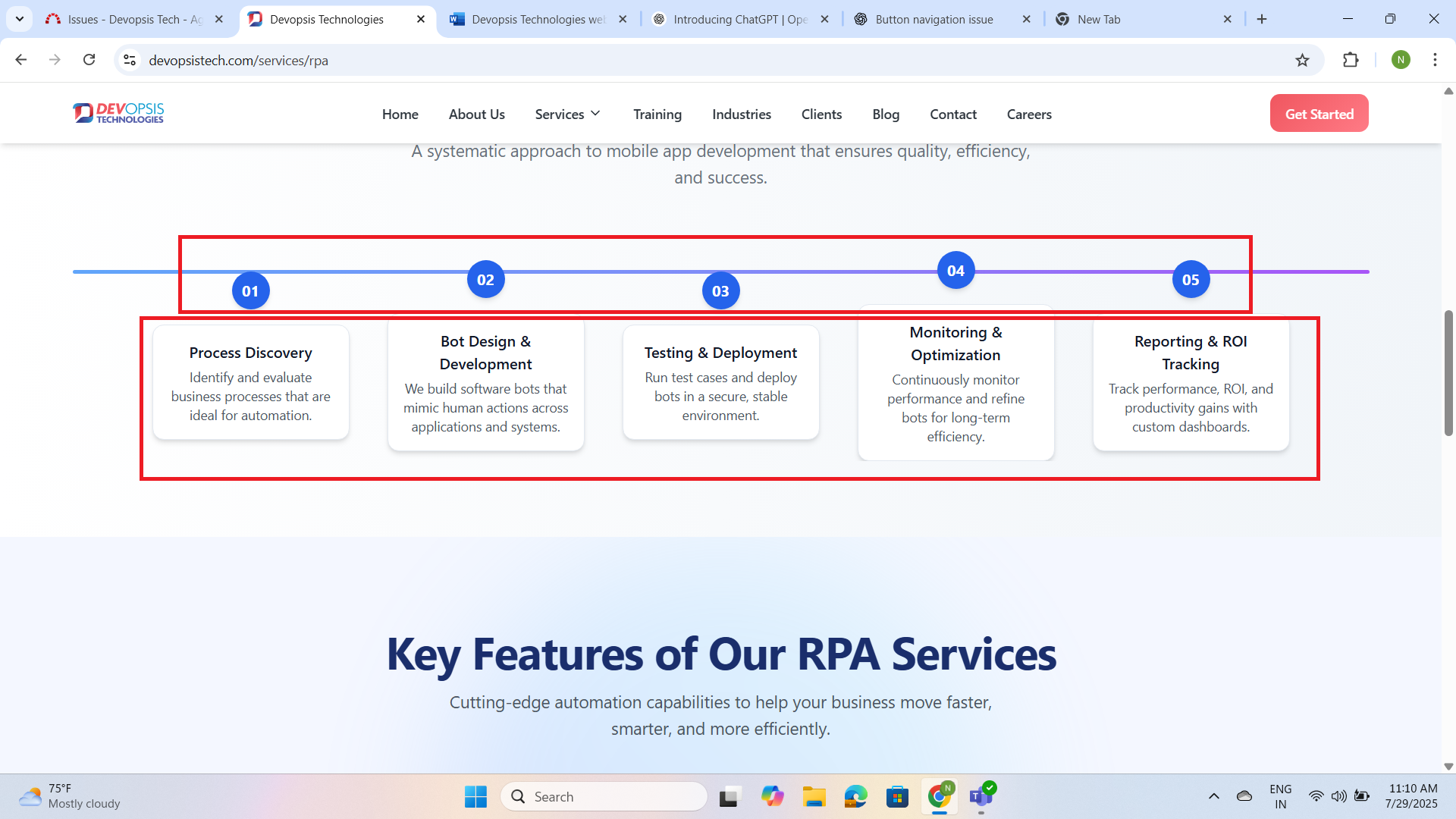Open the Training menu item
Screen dimensions: 1456x819
[x=657, y=114]
